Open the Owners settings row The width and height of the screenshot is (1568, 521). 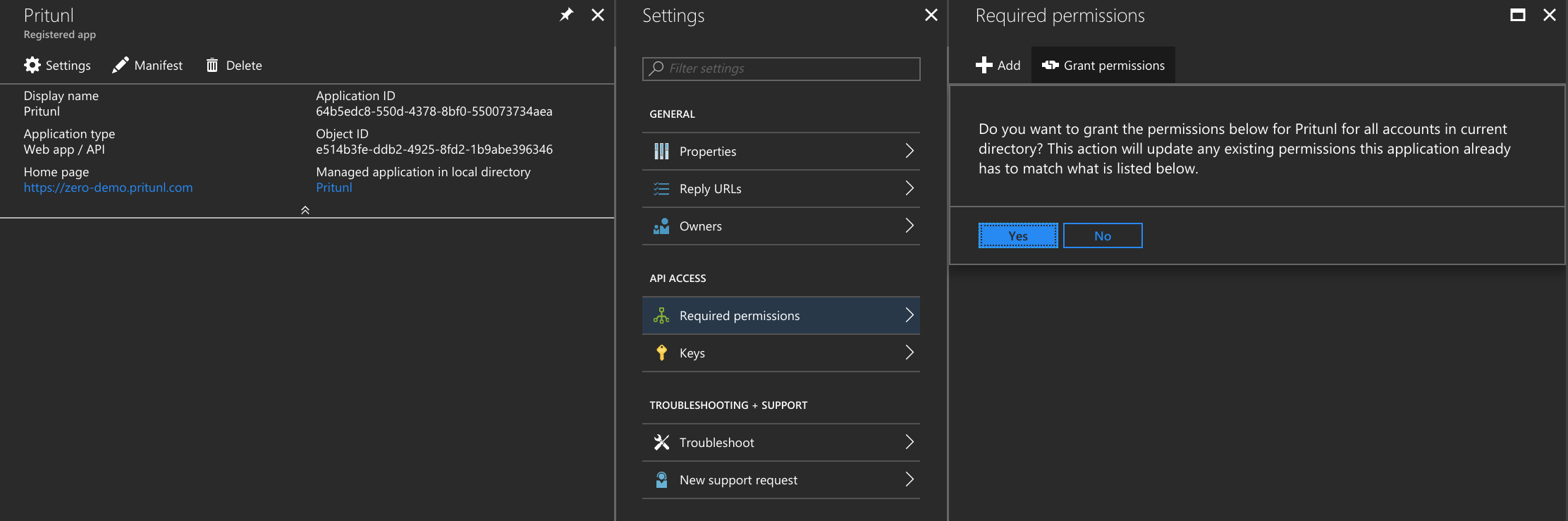[781, 226]
